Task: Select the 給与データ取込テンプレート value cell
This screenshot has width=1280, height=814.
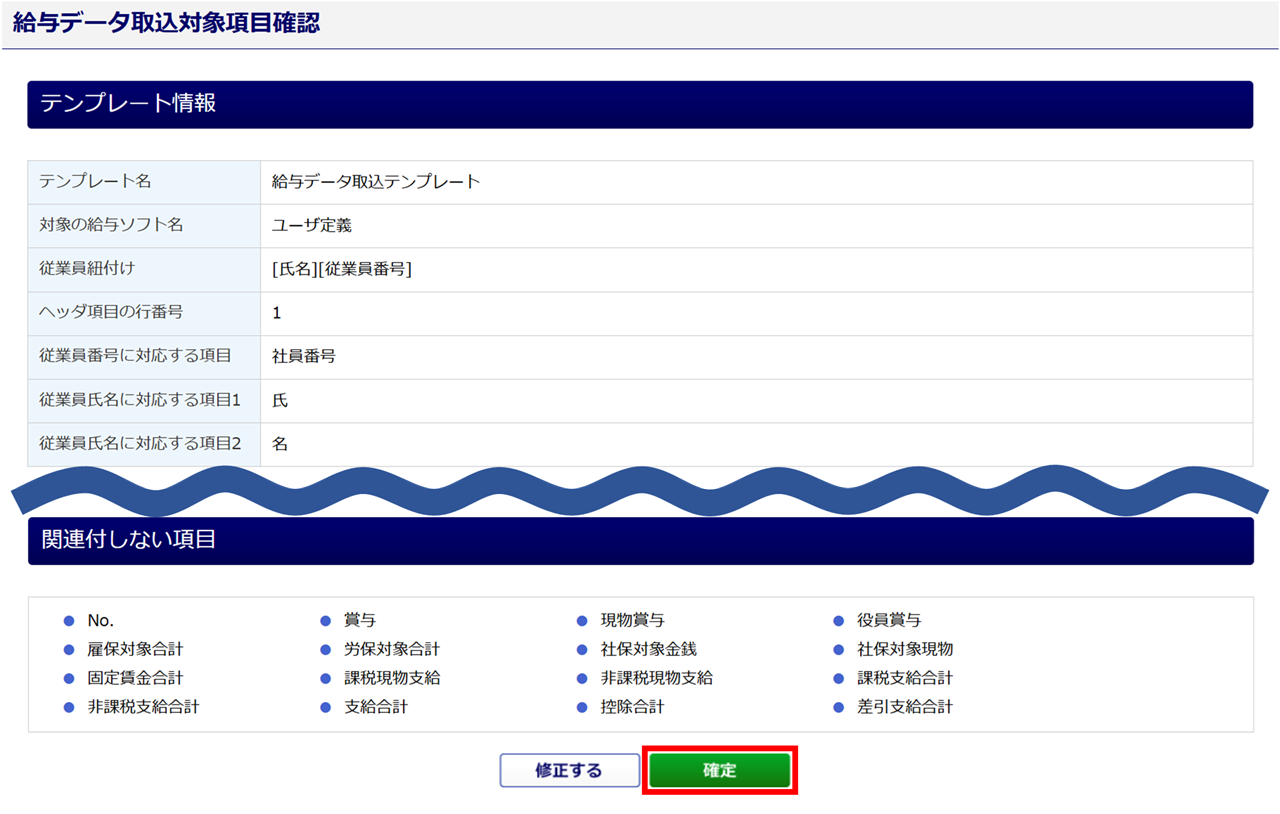Action: (376, 182)
